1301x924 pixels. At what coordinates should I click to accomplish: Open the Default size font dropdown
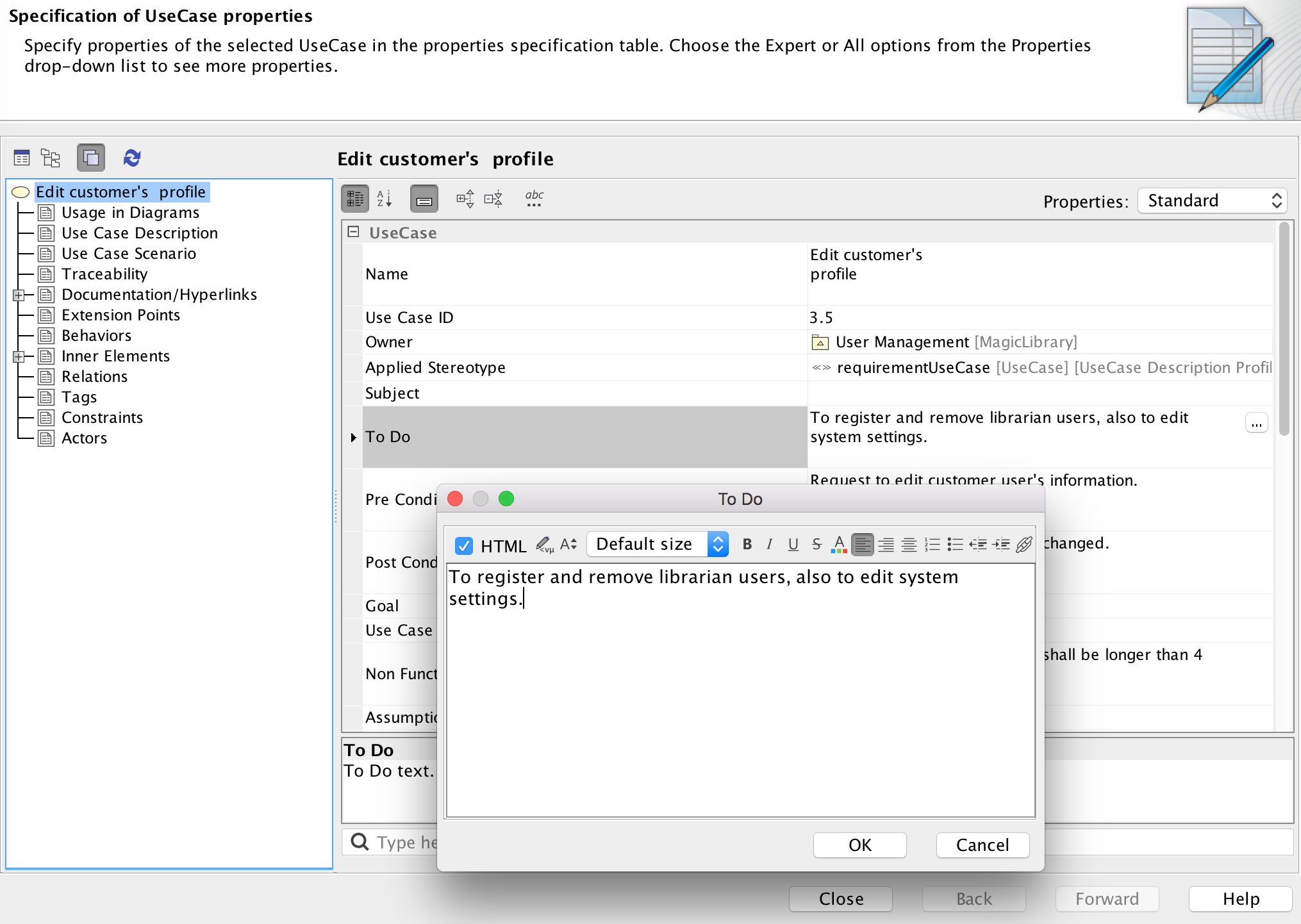pos(657,544)
